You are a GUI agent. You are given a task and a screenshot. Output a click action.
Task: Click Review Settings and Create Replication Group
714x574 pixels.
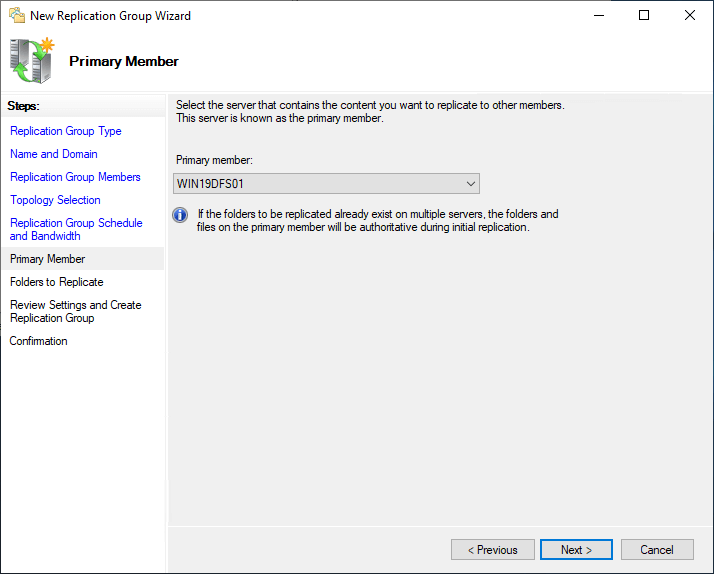tap(76, 311)
